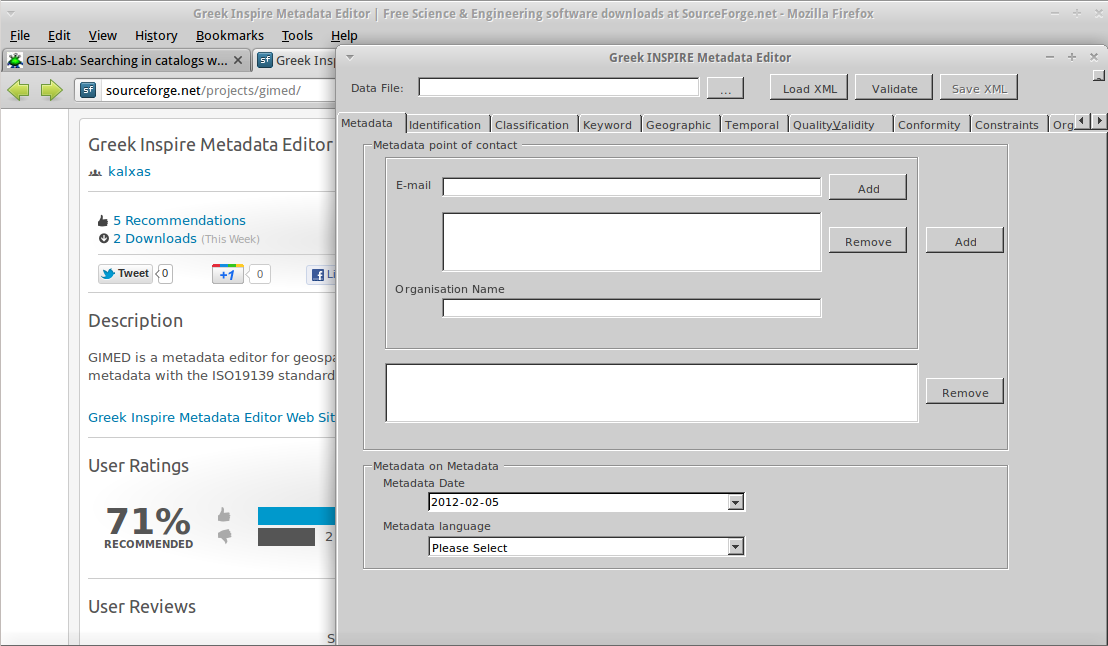The image size is (1108, 646).
Task: Open the Tools menu
Action: (x=297, y=35)
